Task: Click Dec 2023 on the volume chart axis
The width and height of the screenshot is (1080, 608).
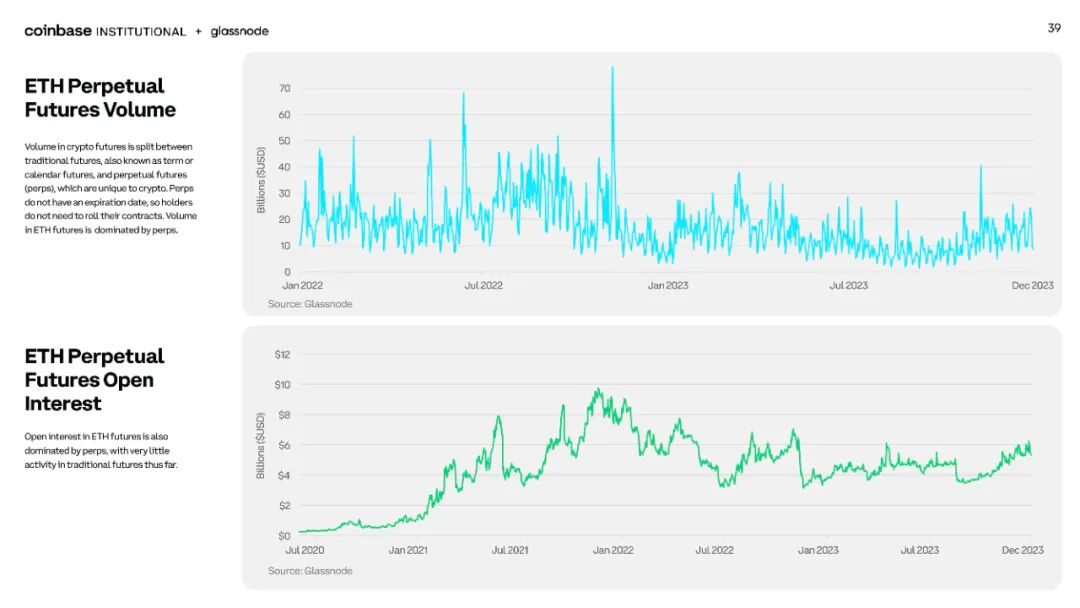Action: tap(1032, 285)
